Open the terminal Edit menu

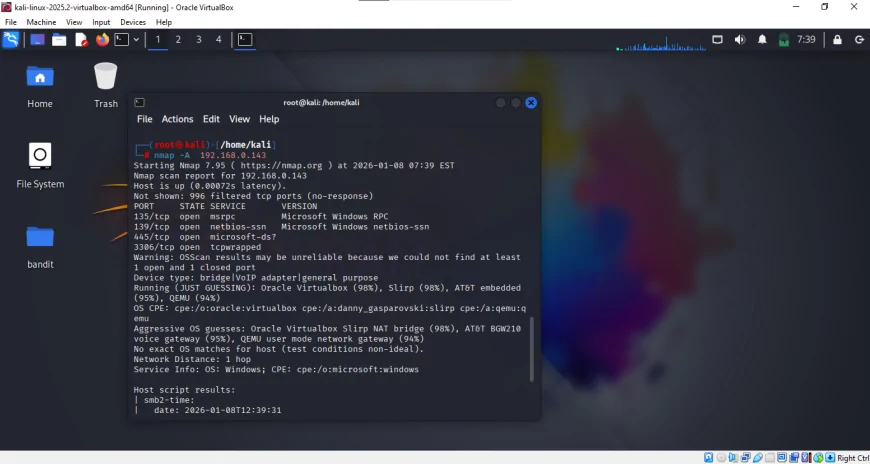[211, 119]
